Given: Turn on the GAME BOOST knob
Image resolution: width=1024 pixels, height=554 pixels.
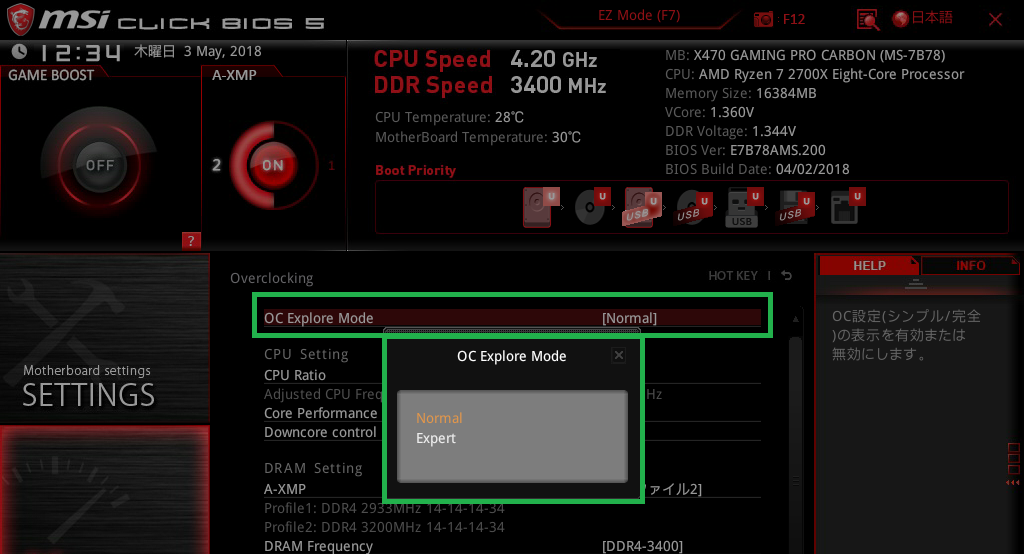Looking at the screenshot, I should 99,165.
